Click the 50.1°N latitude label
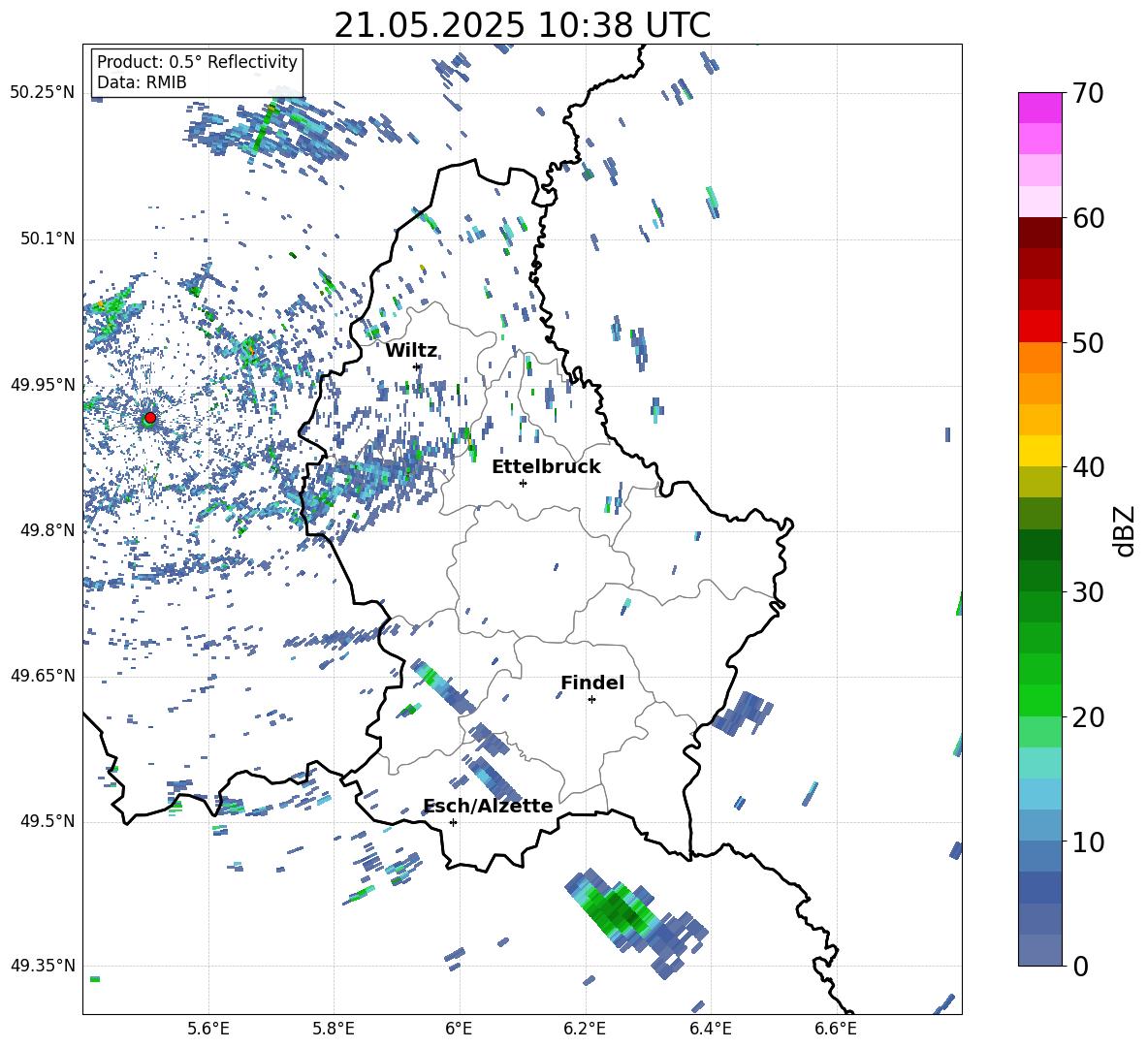The width and height of the screenshot is (1148, 1048). [48, 238]
